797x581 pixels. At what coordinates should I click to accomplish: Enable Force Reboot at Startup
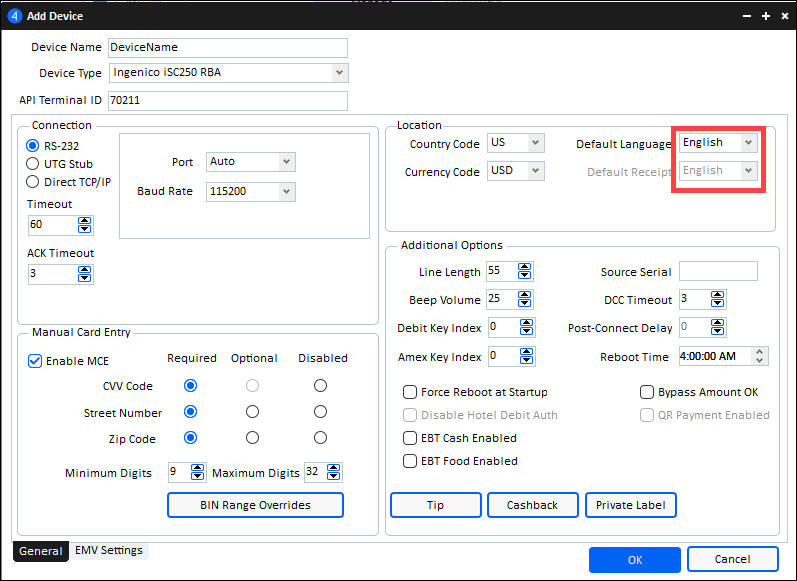pyautogui.click(x=410, y=392)
